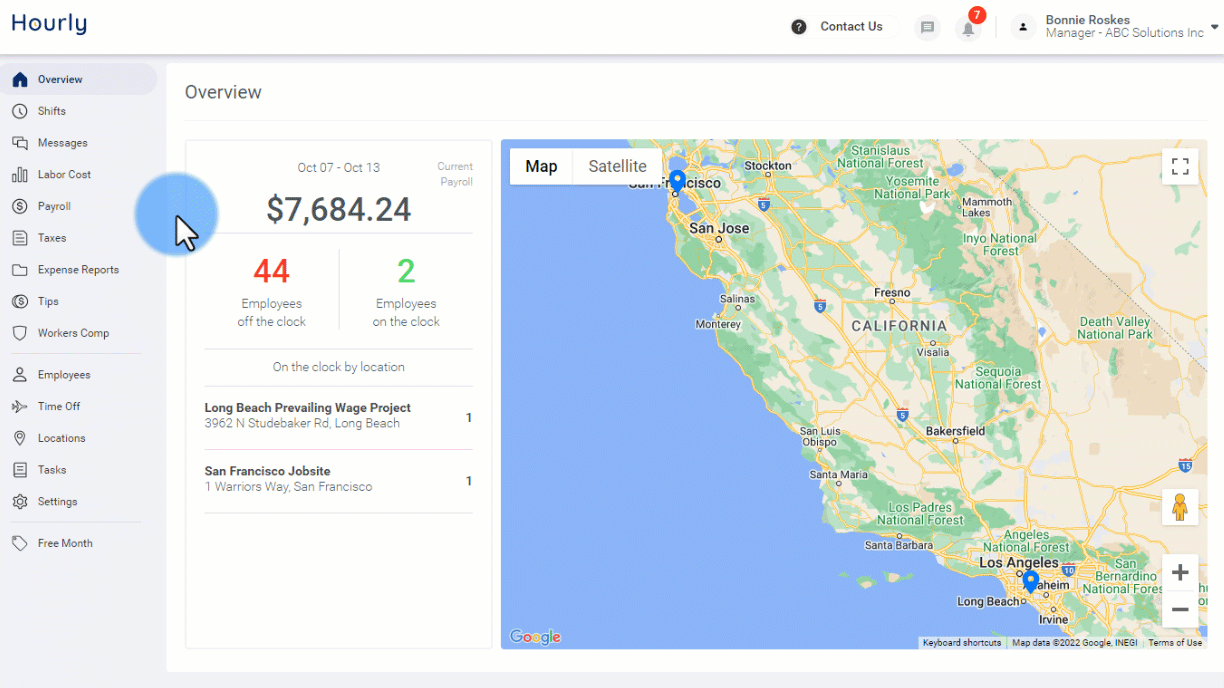The image size is (1224, 688).
Task: Click 1 Warriors Way address
Action: pos(288,487)
